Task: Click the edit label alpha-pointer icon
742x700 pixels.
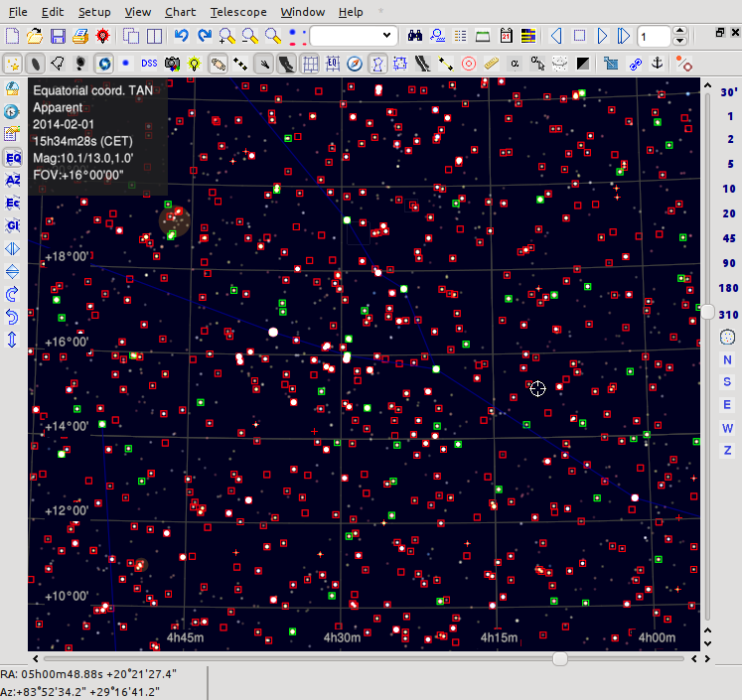Action: tap(537, 63)
